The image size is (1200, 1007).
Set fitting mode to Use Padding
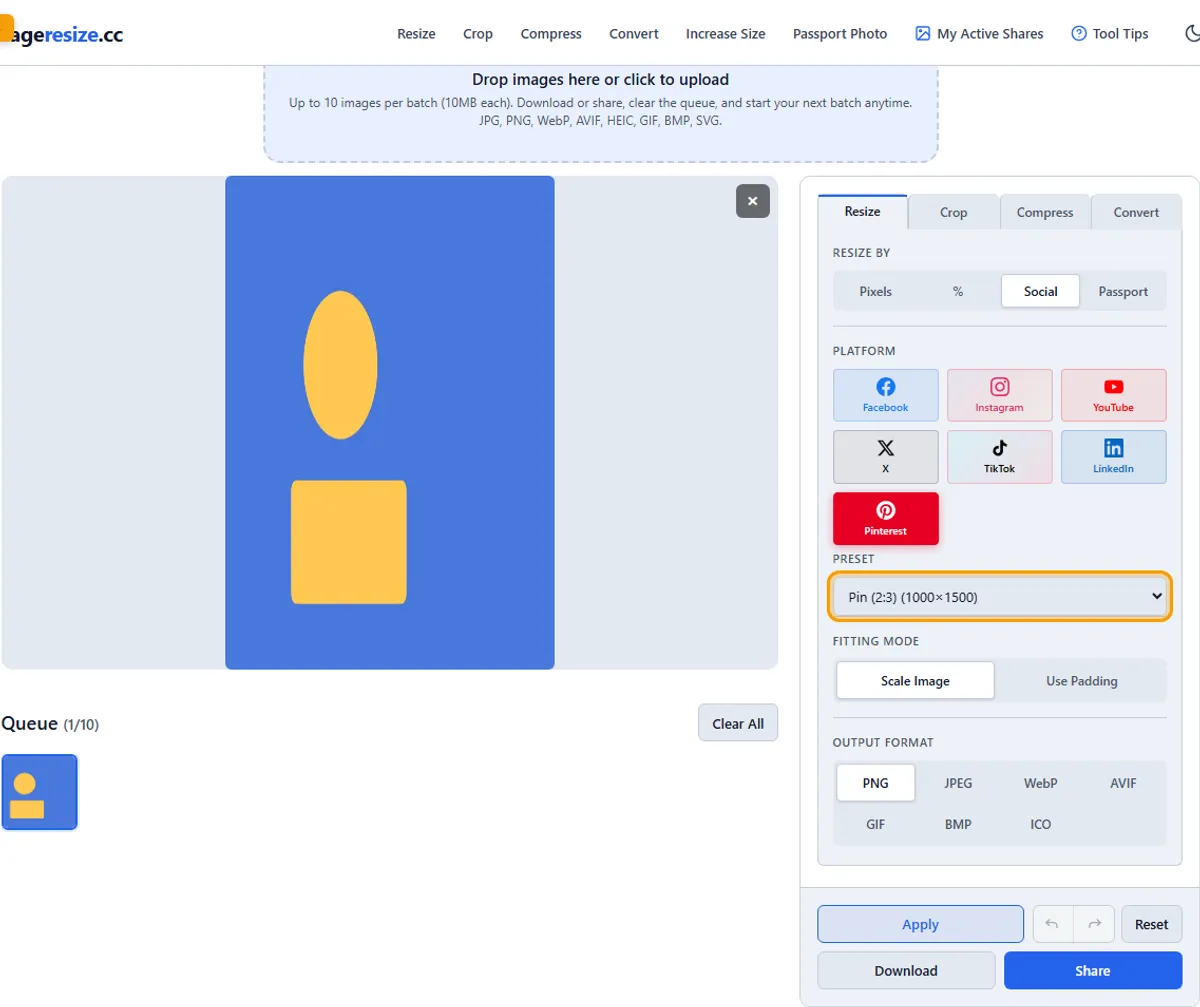point(1081,680)
